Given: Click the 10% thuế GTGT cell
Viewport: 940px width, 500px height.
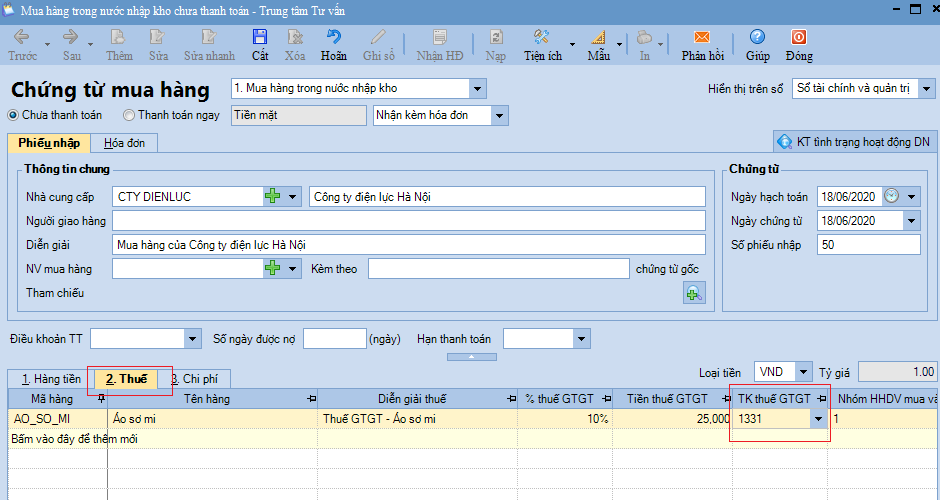Looking at the screenshot, I should pos(565,419).
